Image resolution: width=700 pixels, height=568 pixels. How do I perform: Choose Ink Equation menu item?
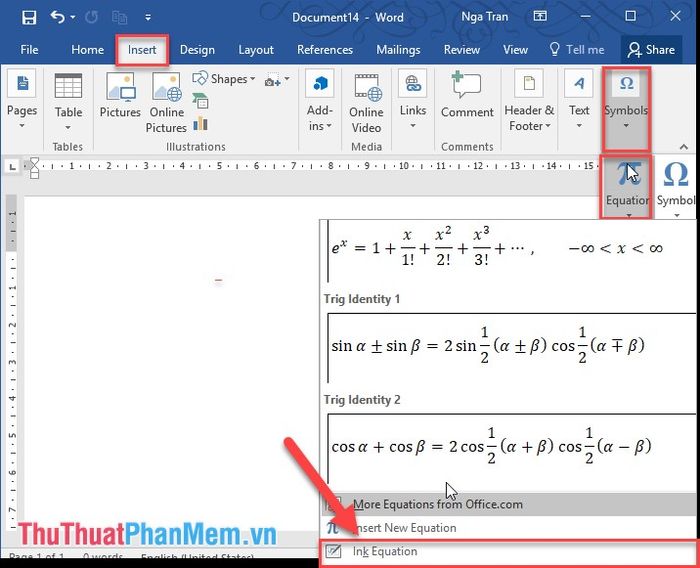509,551
